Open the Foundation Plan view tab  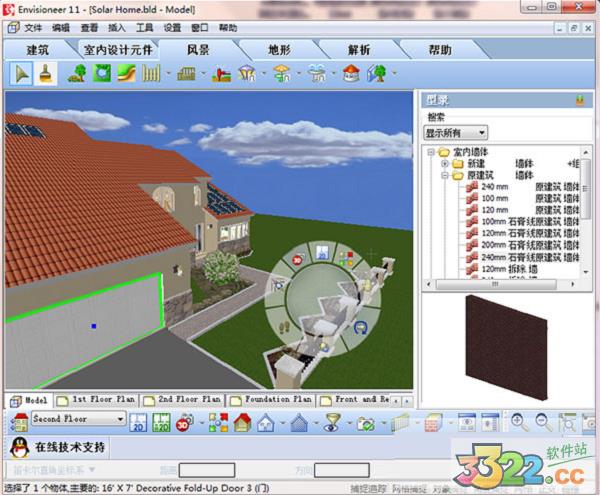tap(271, 400)
